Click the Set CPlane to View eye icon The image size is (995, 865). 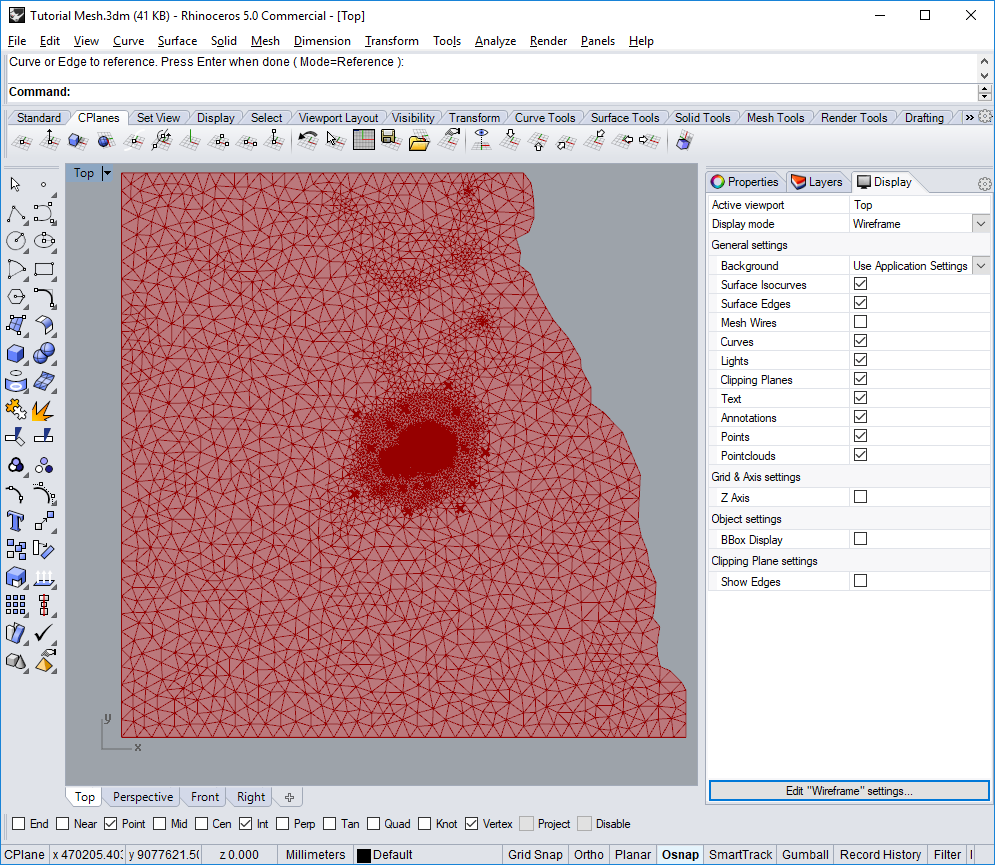pyautogui.click(x=482, y=140)
